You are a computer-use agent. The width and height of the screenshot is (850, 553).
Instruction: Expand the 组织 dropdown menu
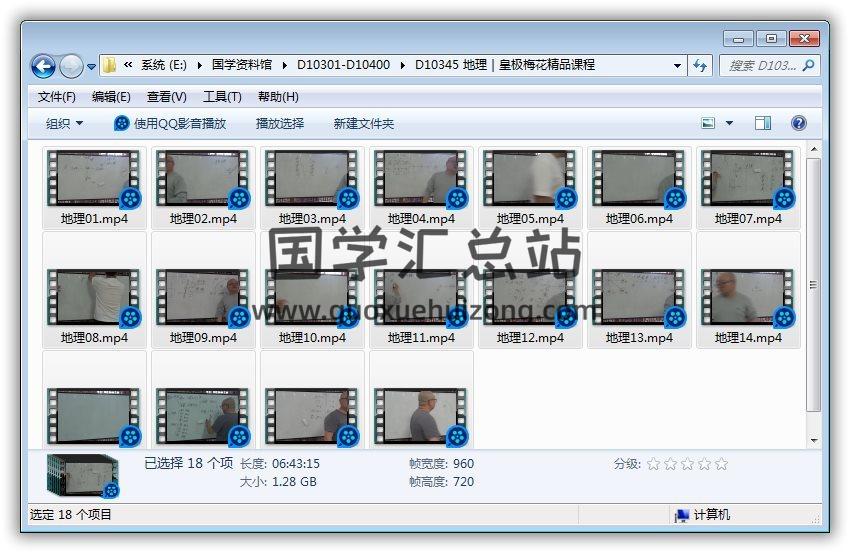[64, 123]
